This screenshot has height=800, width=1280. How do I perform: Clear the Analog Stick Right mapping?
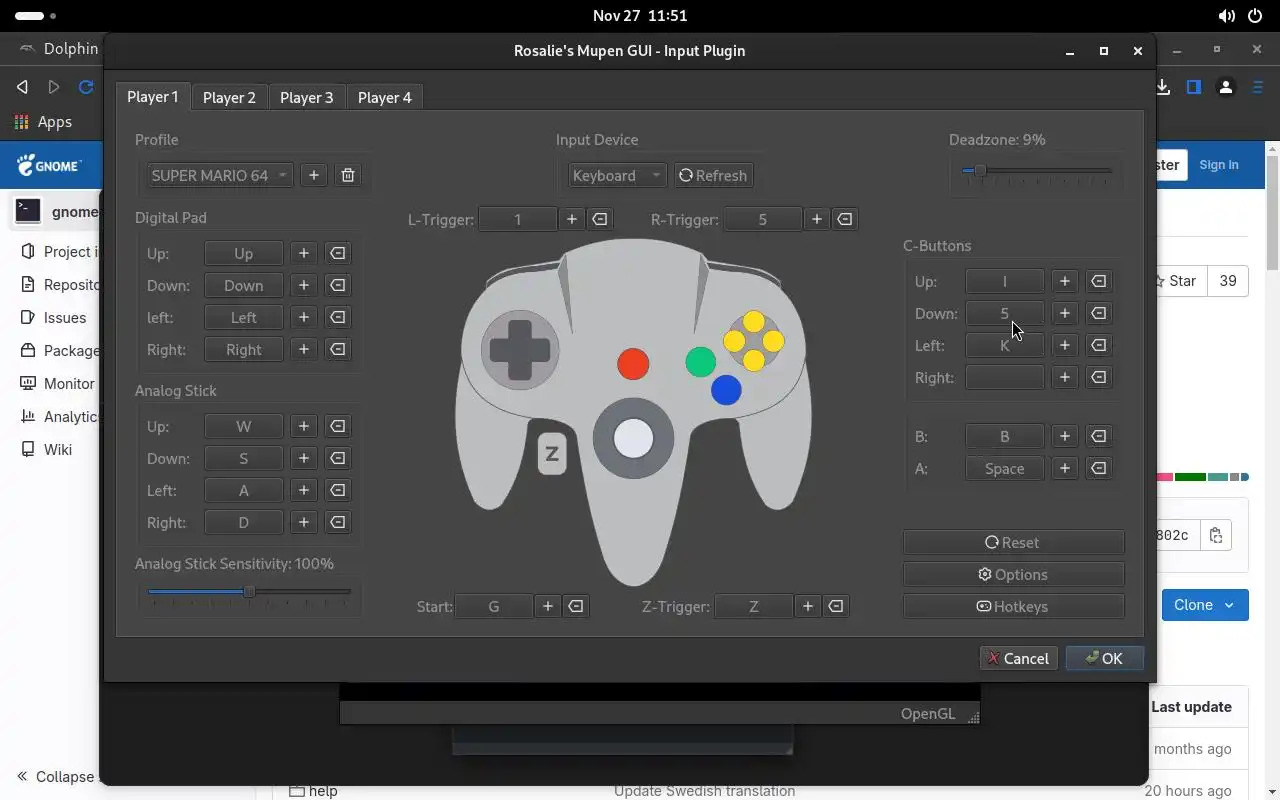(x=338, y=522)
